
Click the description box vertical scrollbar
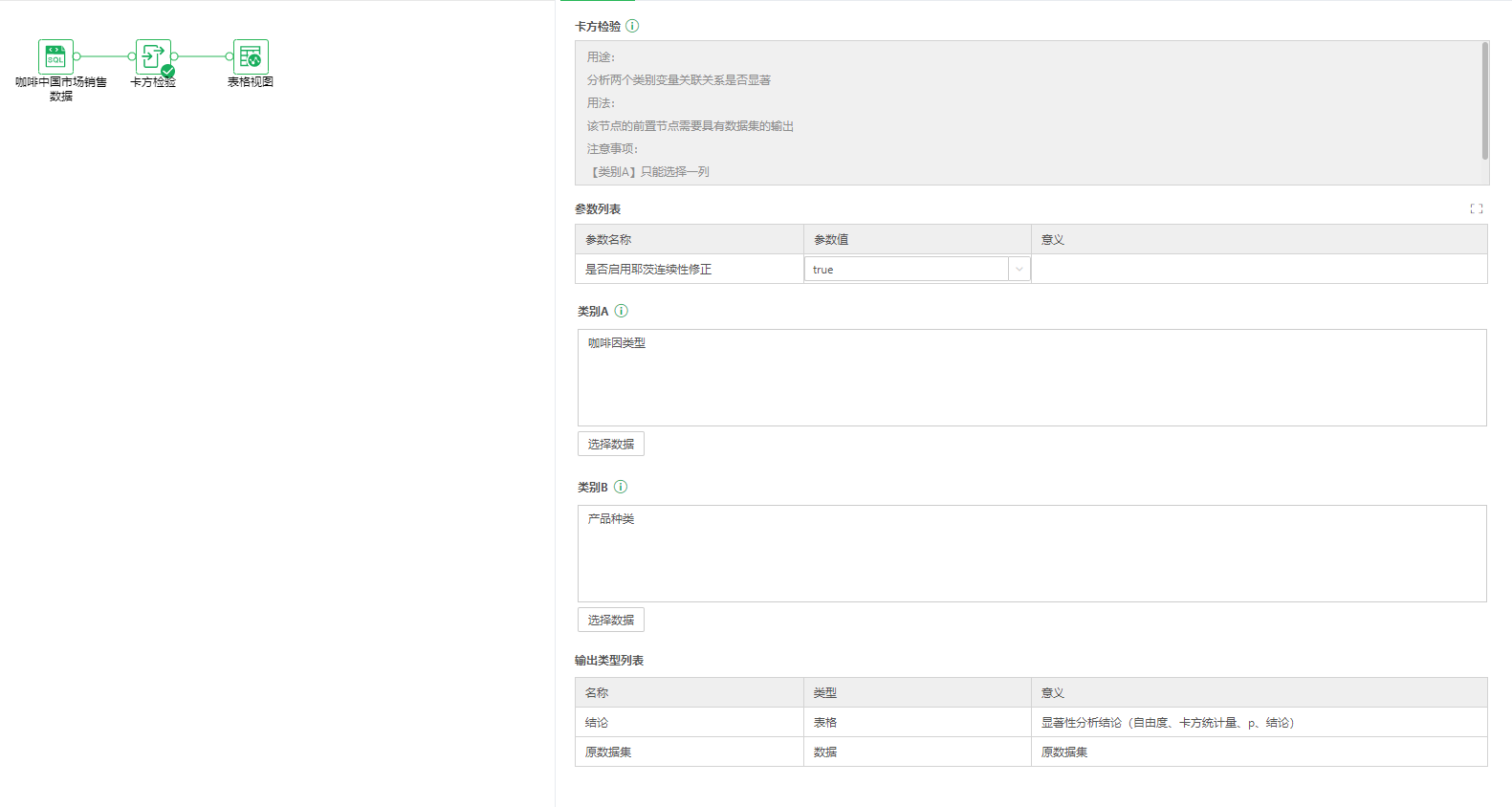pyautogui.click(x=1484, y=101)
